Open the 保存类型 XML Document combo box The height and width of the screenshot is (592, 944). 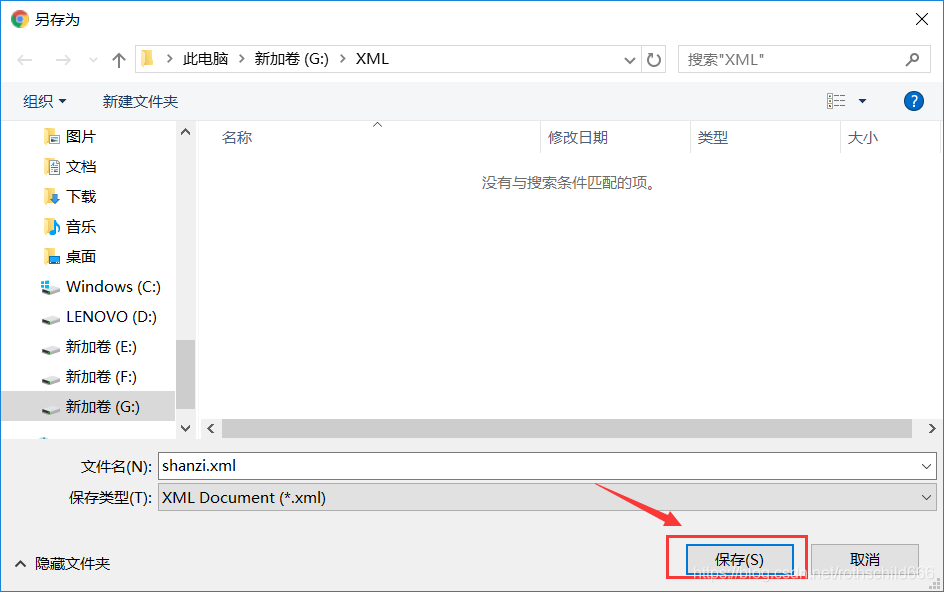547,497
